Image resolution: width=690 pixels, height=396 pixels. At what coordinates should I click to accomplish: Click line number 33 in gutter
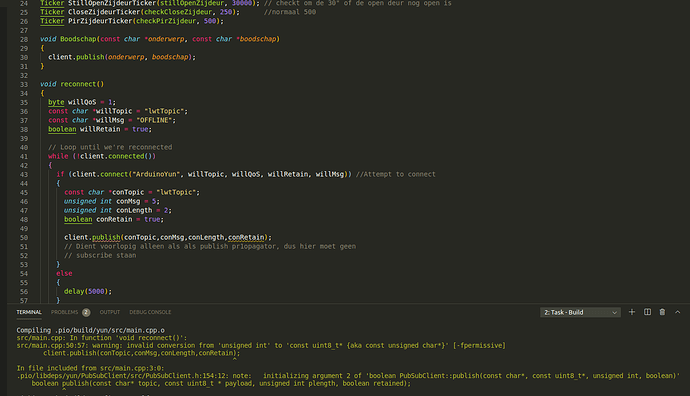coord(24,84)
